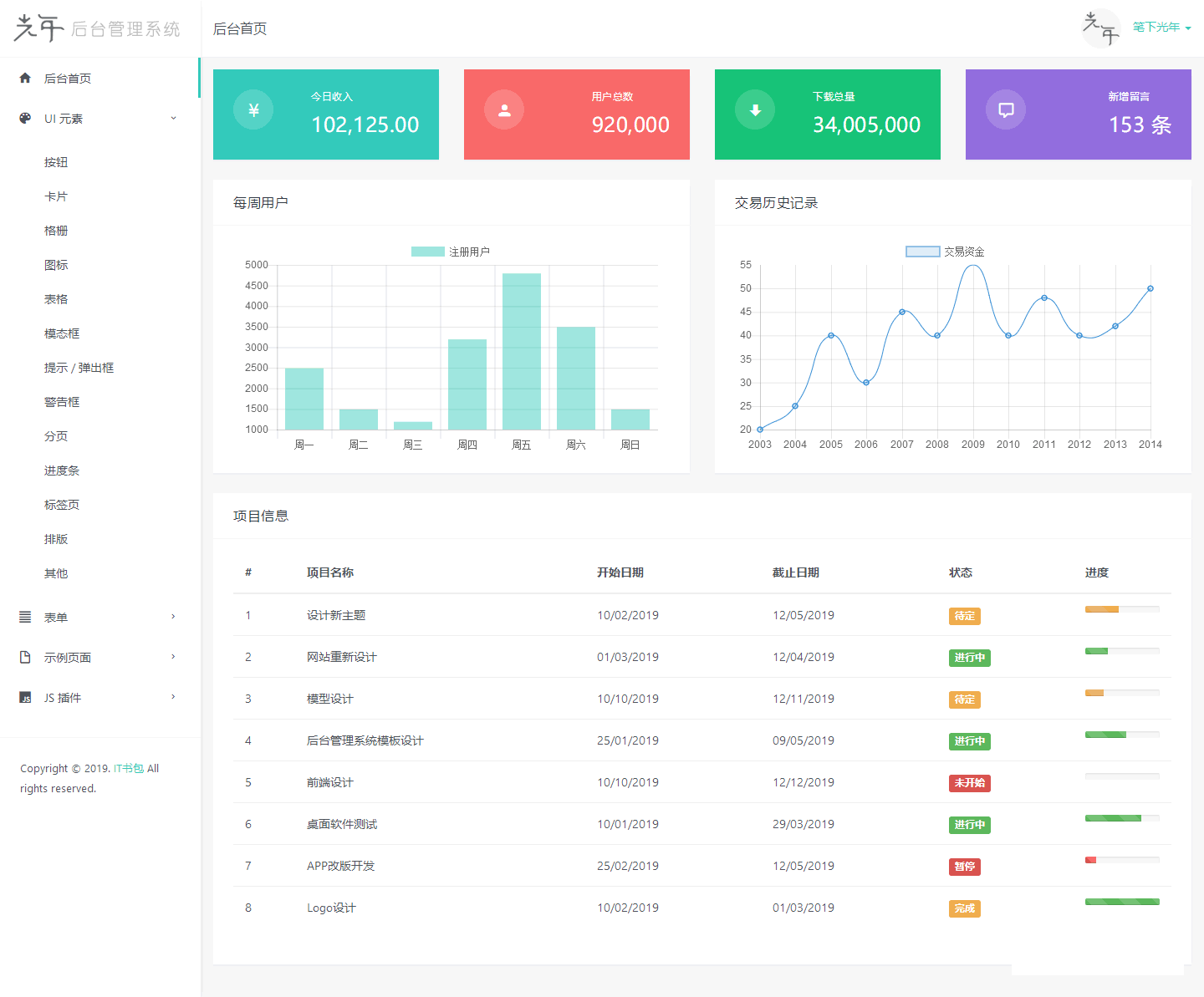Select the palette icon for UI 元素
Viewport: 1204px width, 997px height.
pos(23,118)
